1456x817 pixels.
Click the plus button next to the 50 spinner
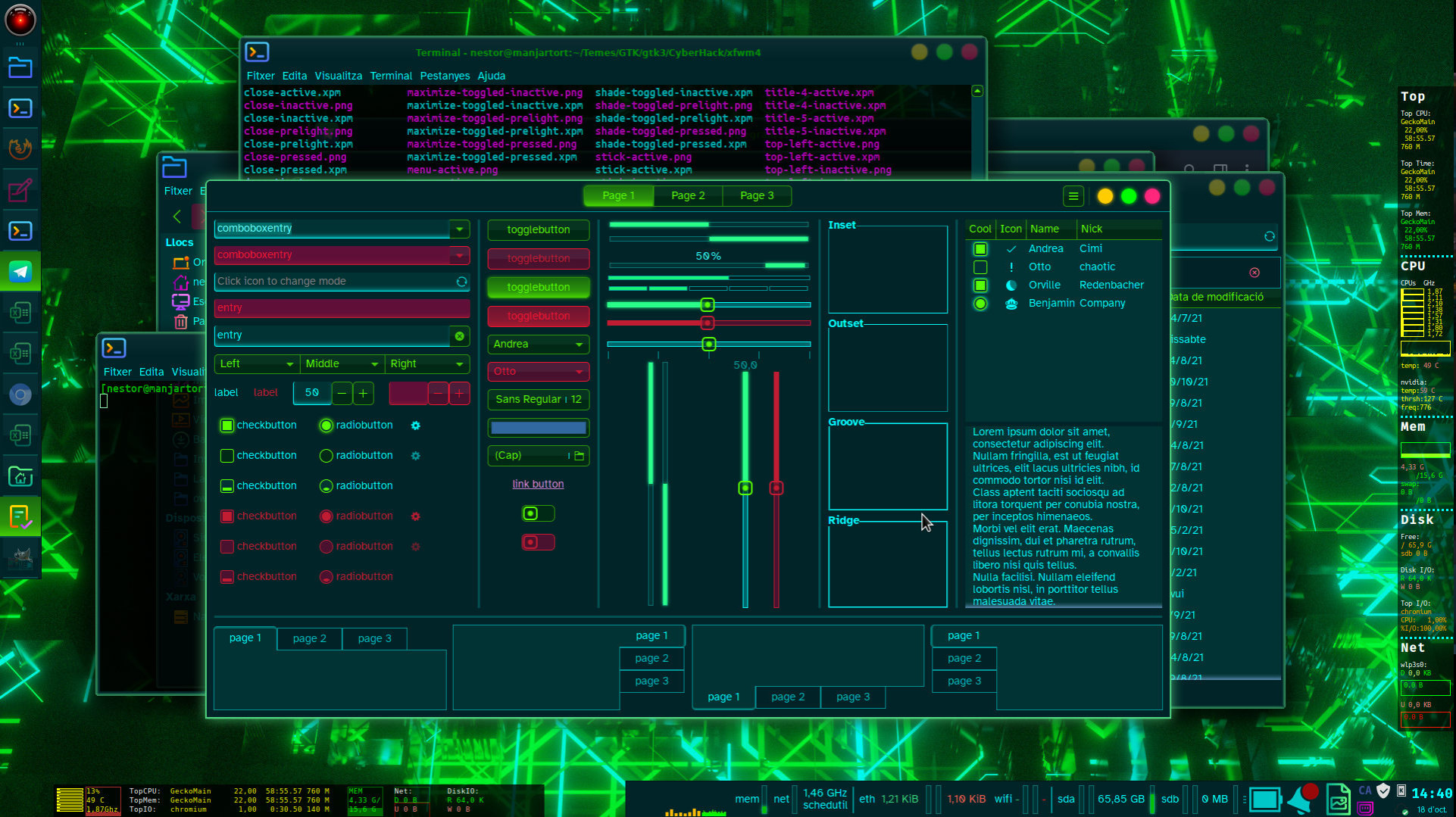tap(364, 393)
